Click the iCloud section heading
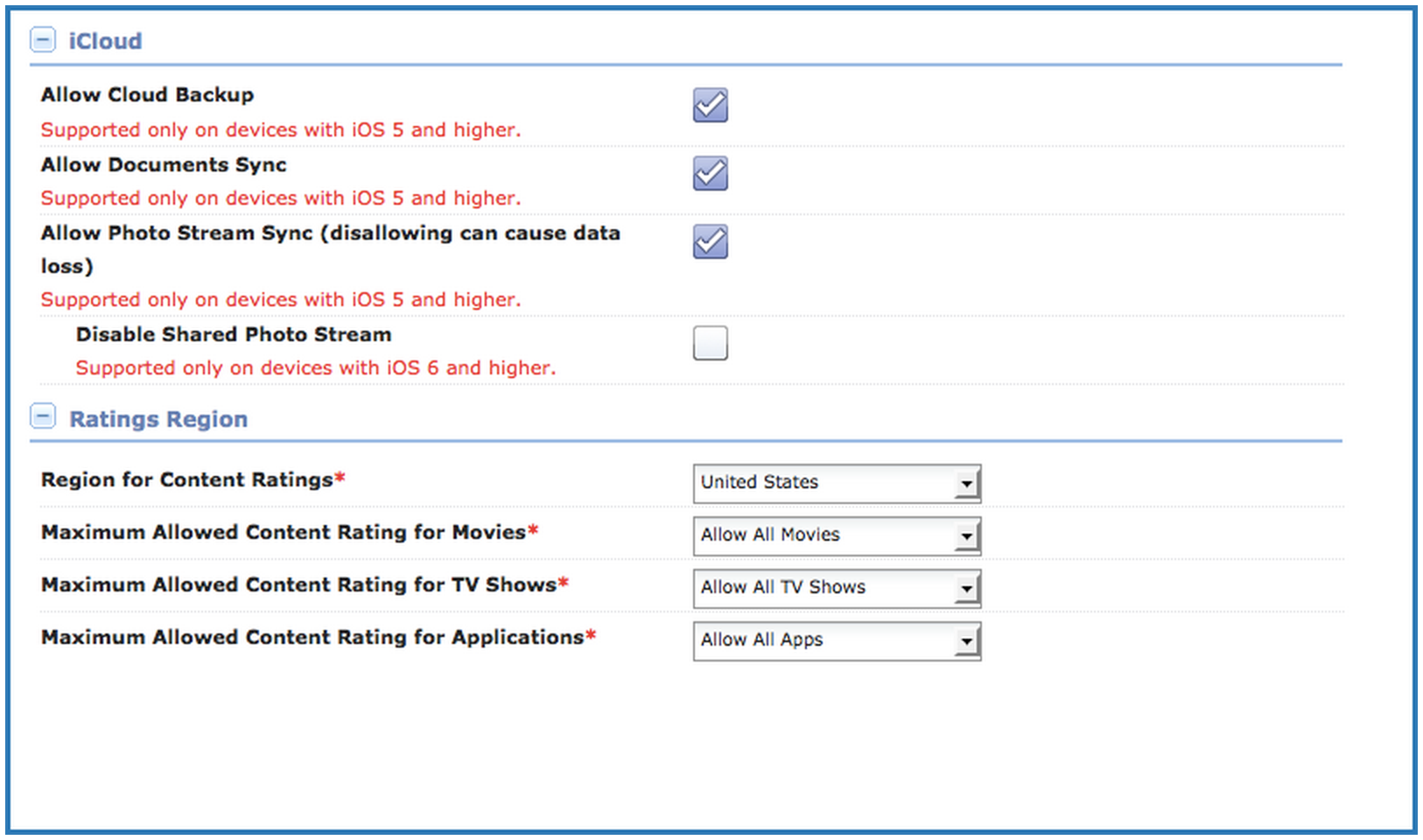 pyautogui.click(x=103, y=39)
